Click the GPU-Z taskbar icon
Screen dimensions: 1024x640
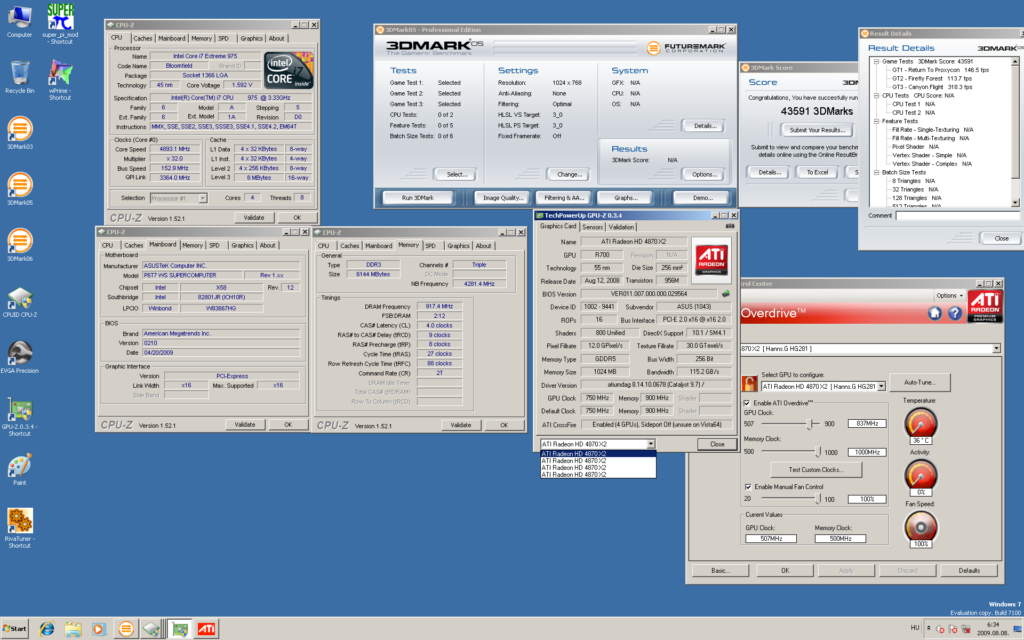(179, 629)
